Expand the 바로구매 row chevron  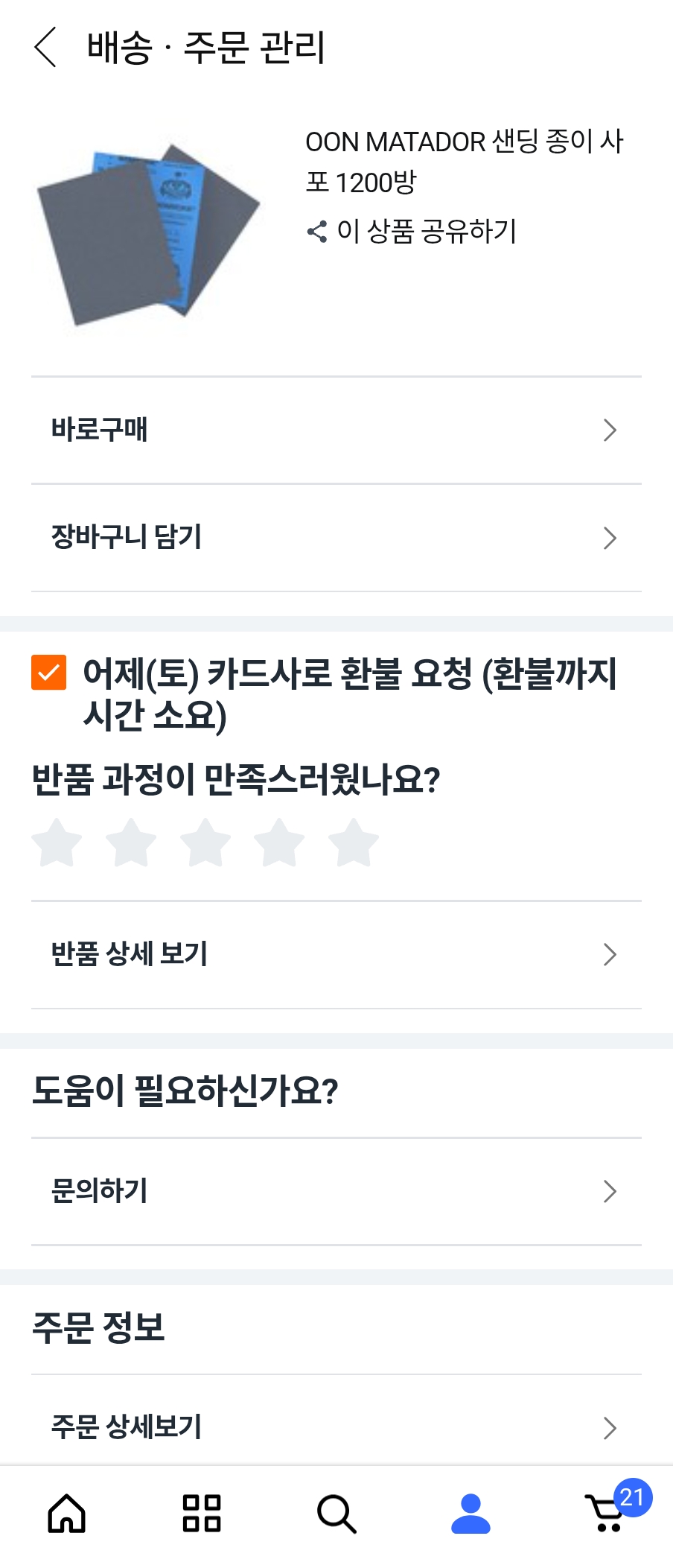(x=610, y=431)
